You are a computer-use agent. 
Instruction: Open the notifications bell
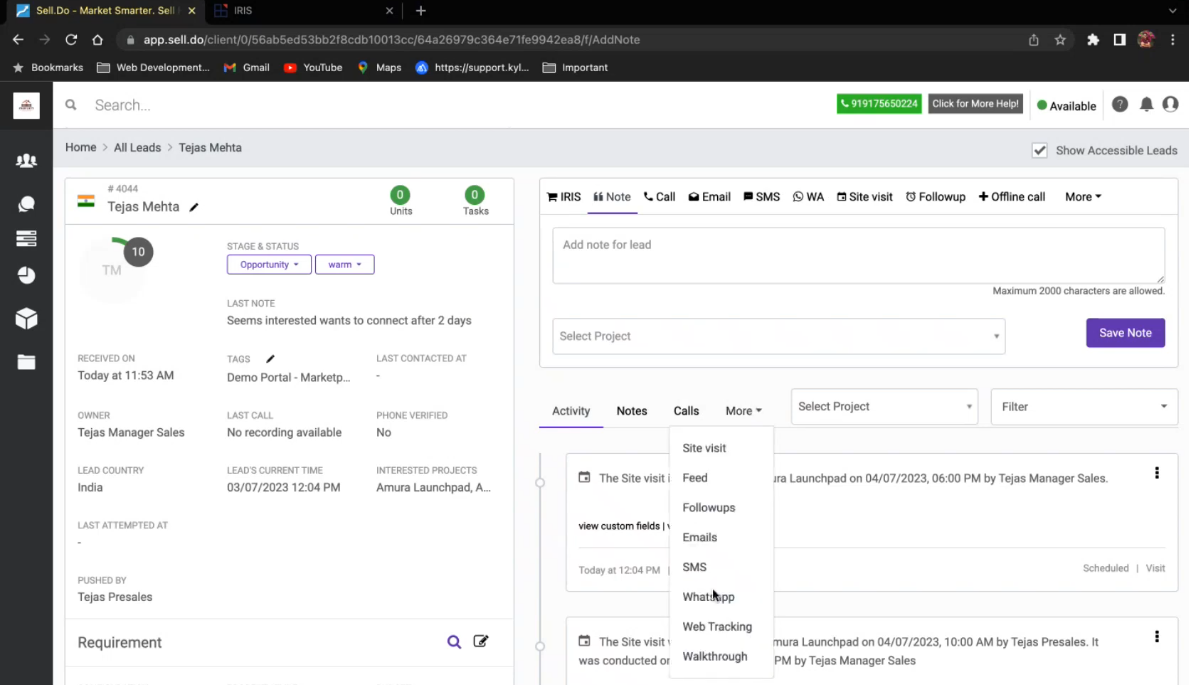click(1146, 105)
